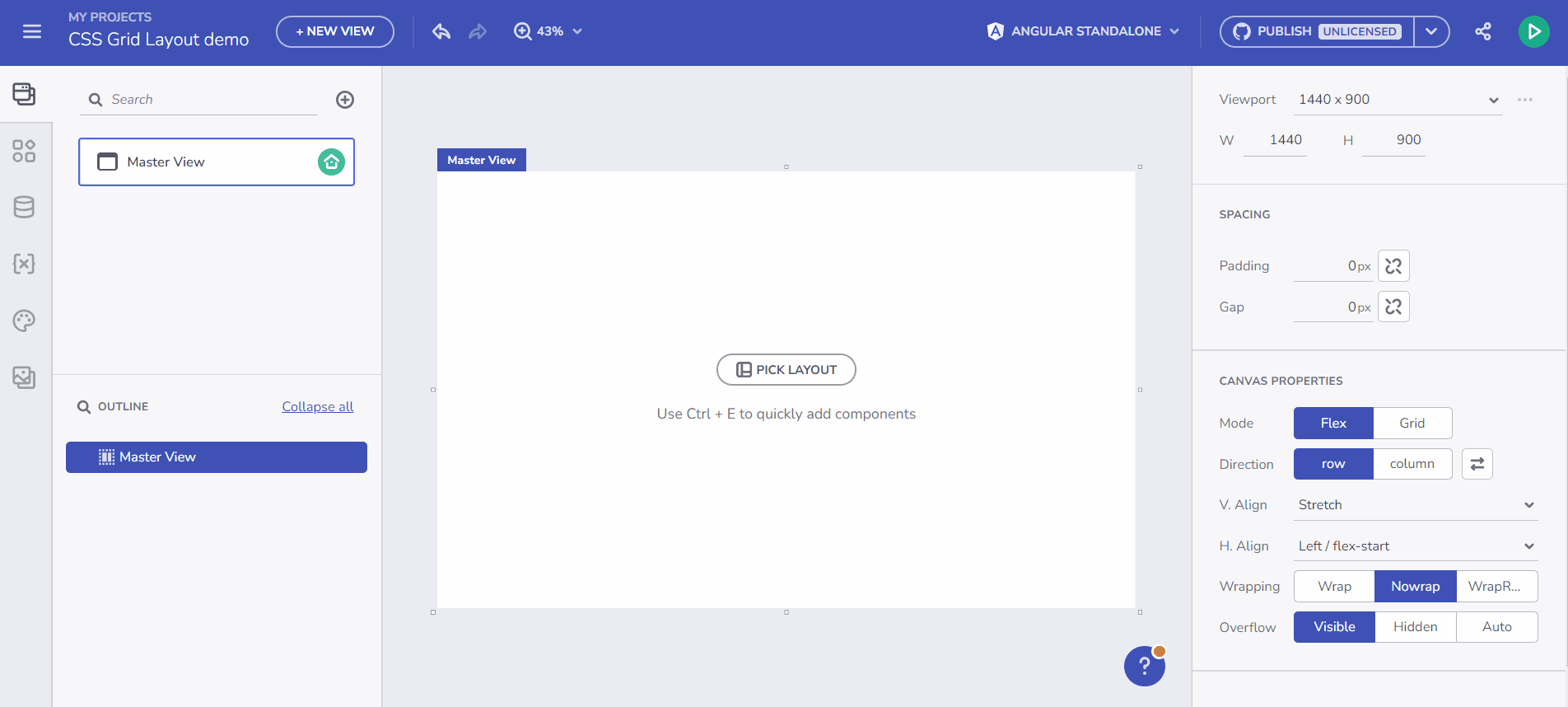Click Gap value field
1568x707 pixels.
pyautogui.click(x=1333, y=307)
